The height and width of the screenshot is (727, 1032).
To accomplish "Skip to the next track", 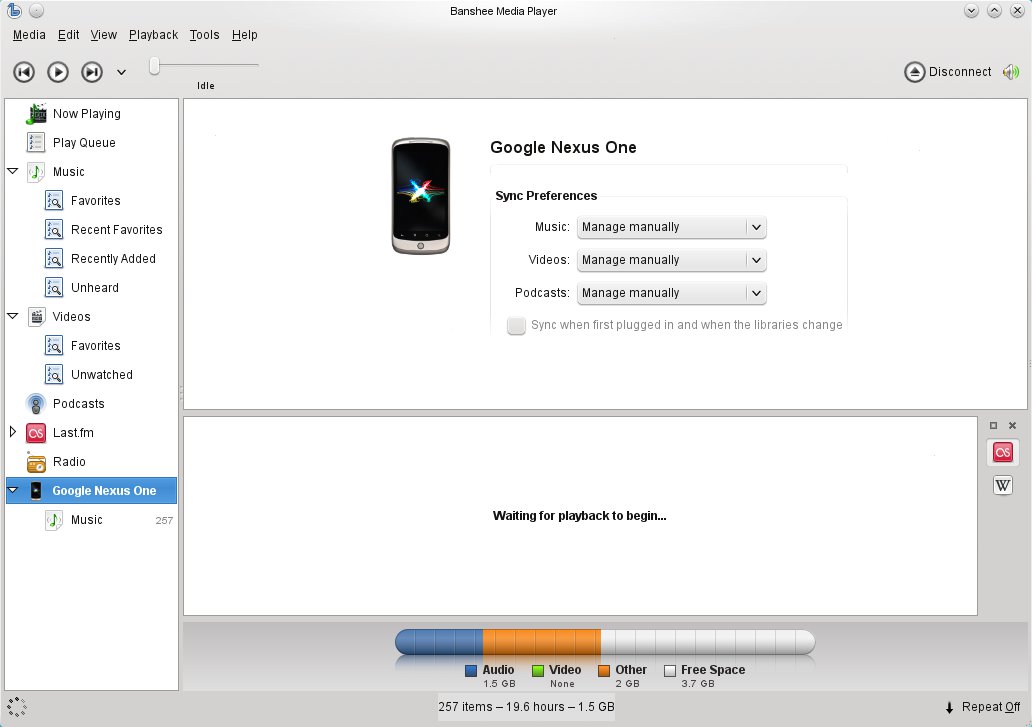I will coord(91,72).
